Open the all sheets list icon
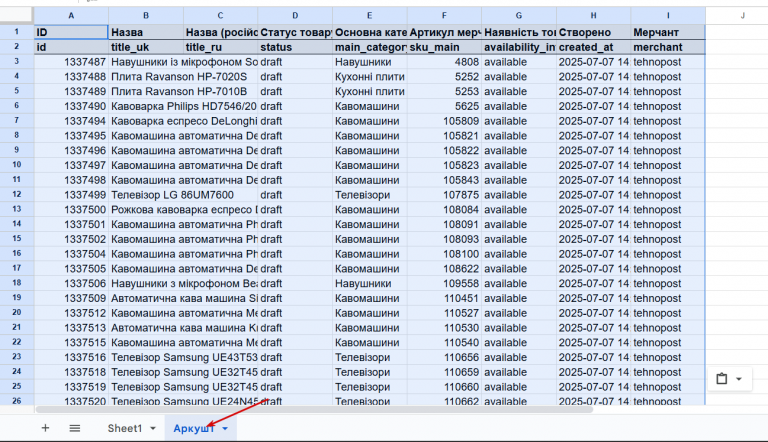The image size is (768, 442). 74,428
